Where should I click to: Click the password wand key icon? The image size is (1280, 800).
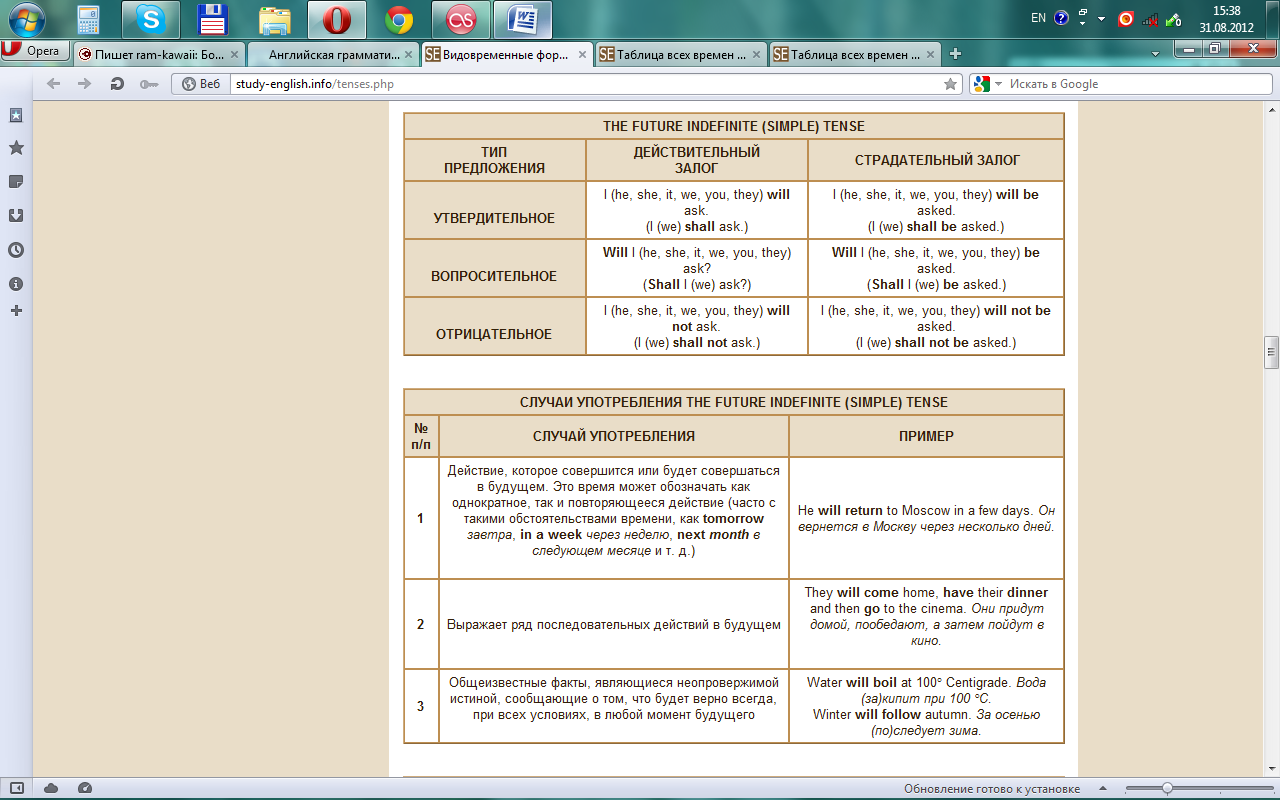click(149, 84)
